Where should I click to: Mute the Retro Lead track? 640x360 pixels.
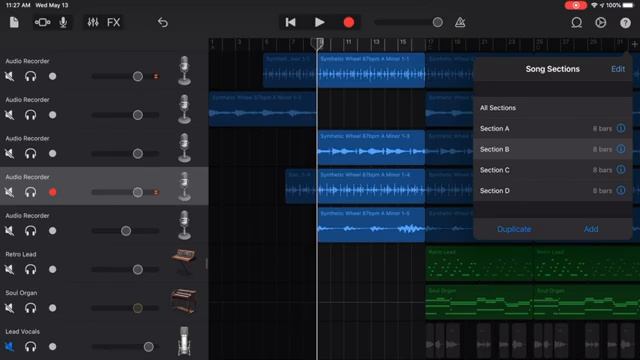(9, 269)
